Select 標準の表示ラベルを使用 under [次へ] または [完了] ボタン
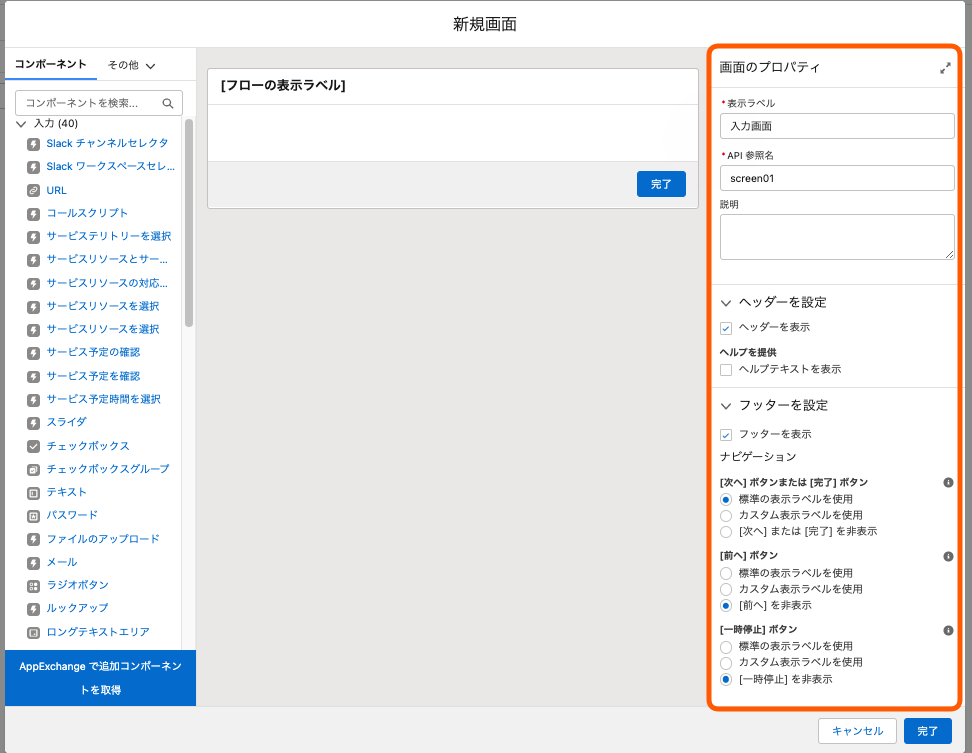This screenshot has width=972, height=753. tap(726, 500)
